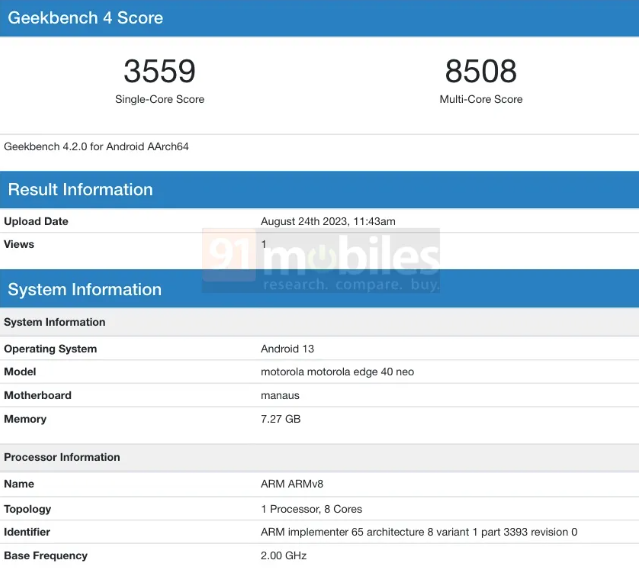Select the multi-core score value 8508
The image size is (639, 569).
coord(481,71)
